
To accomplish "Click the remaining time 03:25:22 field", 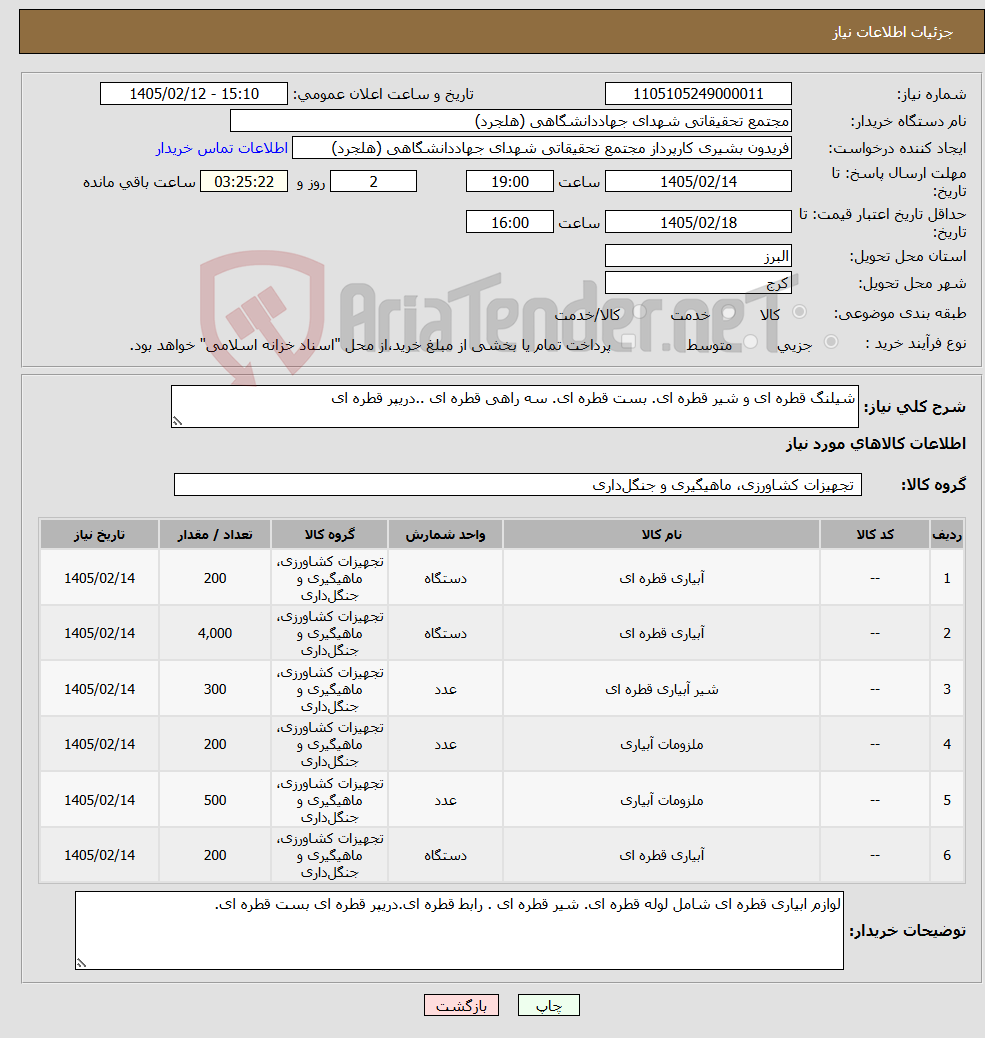I will 244,181.
